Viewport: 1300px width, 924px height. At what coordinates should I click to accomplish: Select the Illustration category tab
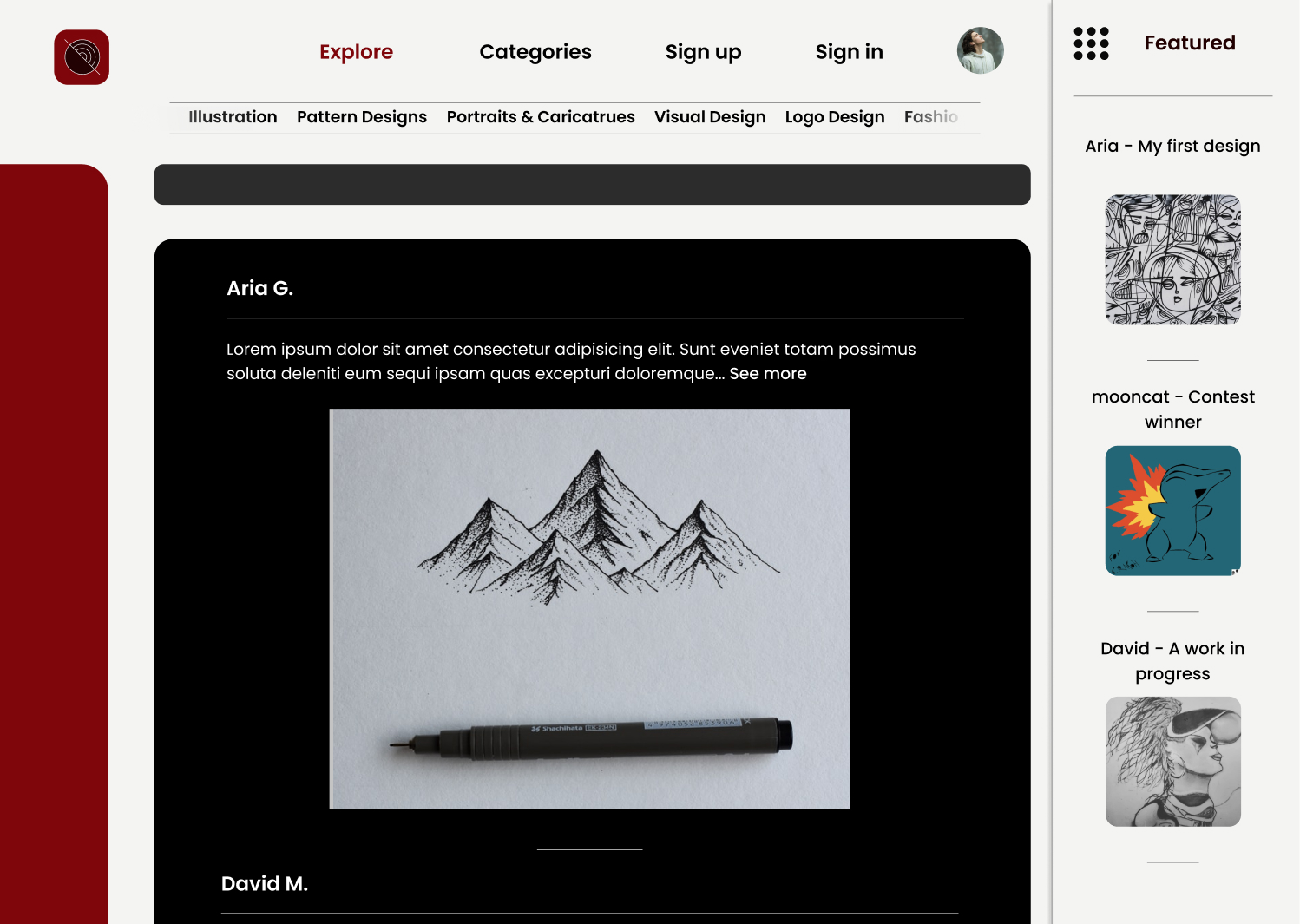point(233,117)
